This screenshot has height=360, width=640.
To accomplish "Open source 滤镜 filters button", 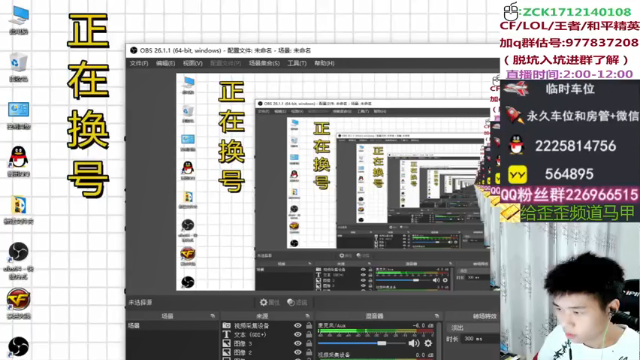I will [x=297, y=302].
